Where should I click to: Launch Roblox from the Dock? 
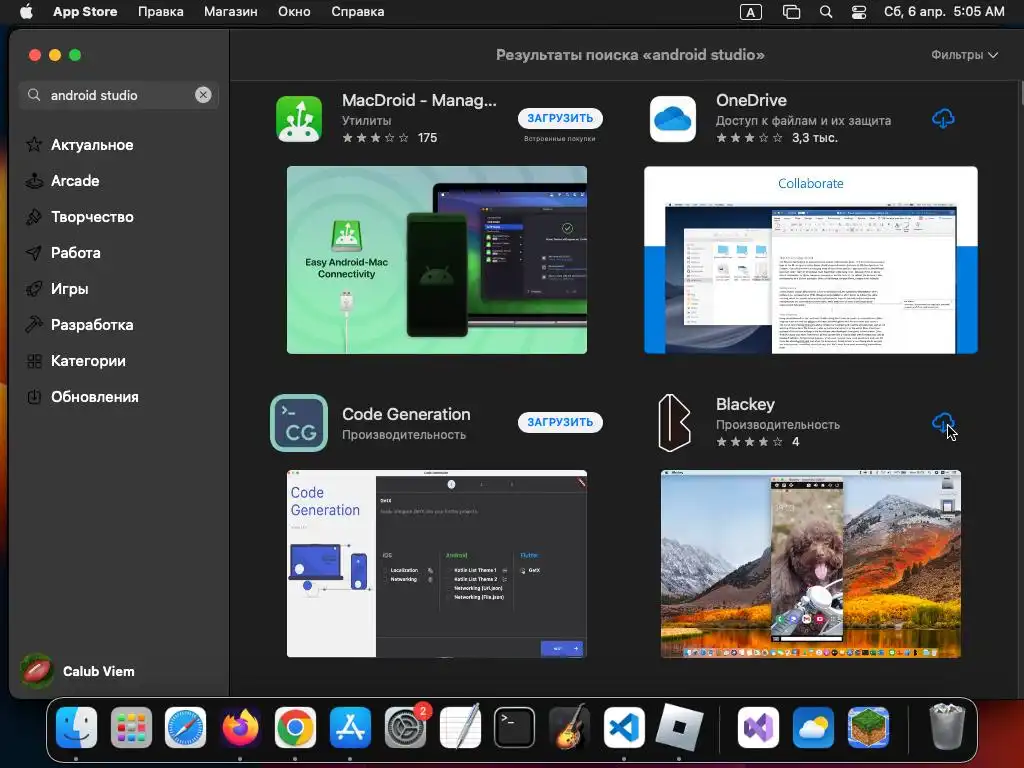pos(679,727)
